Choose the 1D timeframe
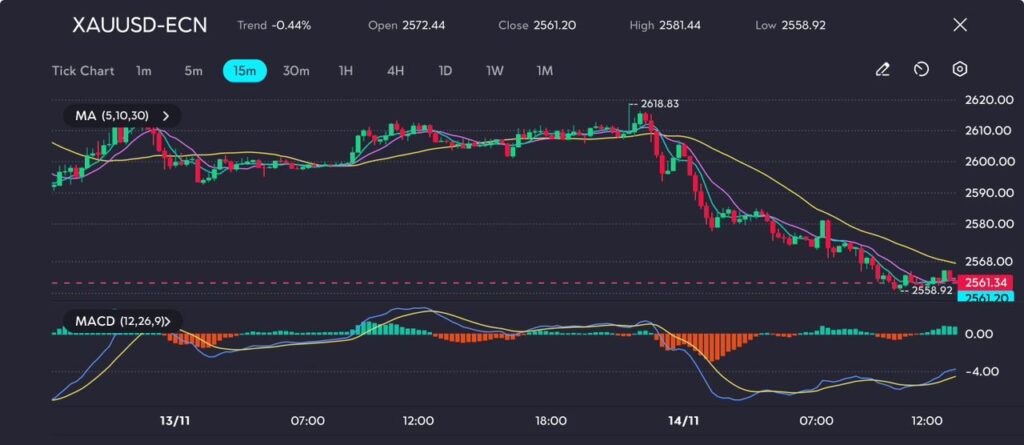 pyautogui.click(x=445, y=71)
